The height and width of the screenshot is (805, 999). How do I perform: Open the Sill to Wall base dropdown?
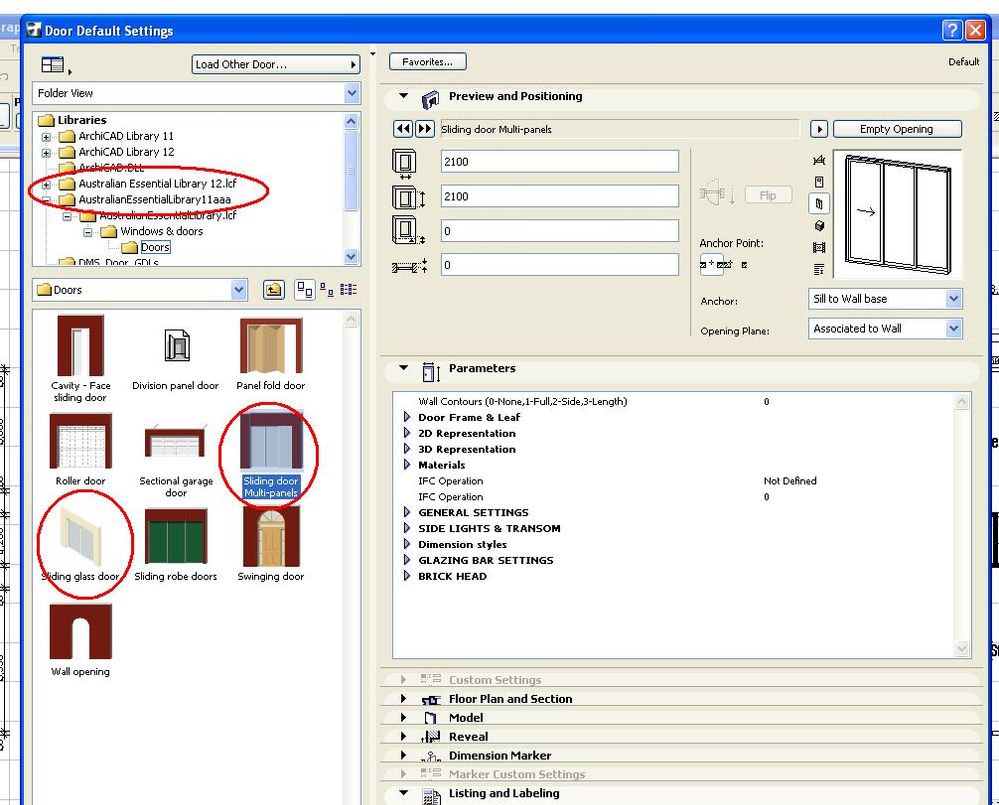pyautogui.click(x=953, y=299)
